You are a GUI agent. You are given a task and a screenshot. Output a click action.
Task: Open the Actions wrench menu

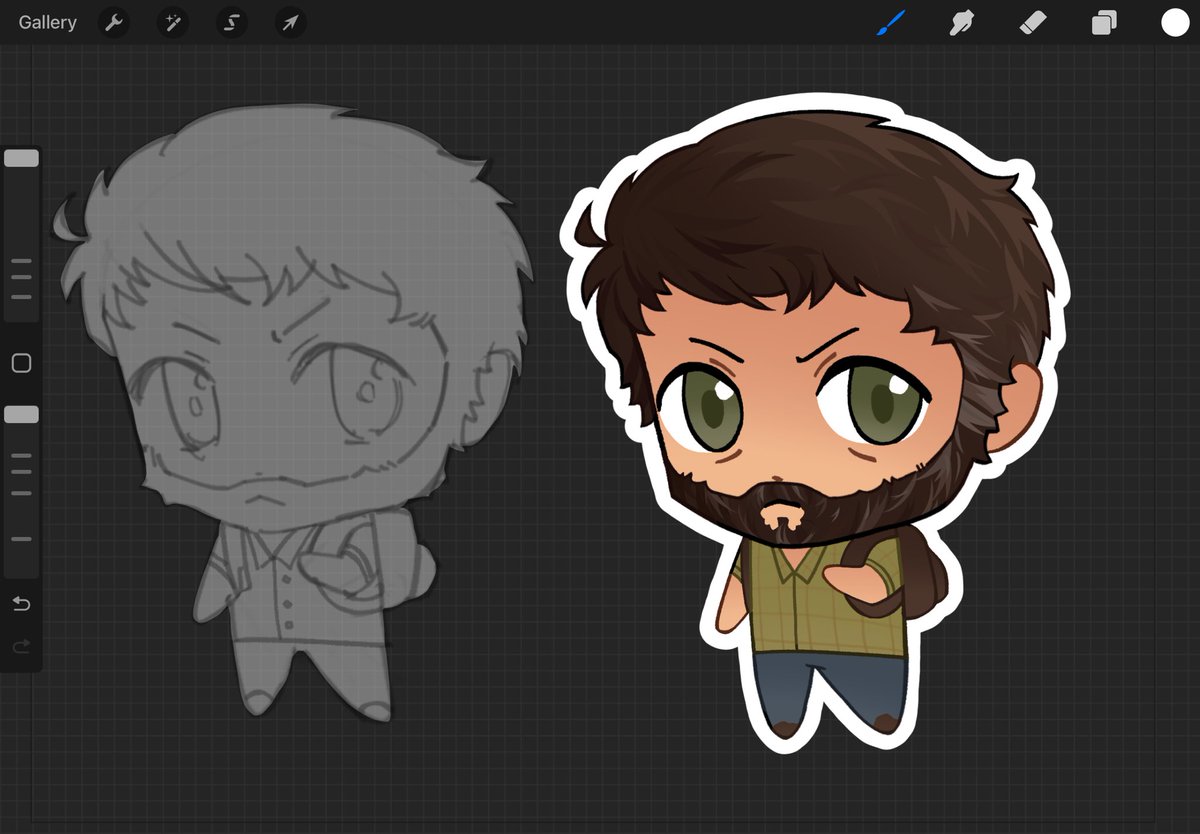tap(115, 22)
